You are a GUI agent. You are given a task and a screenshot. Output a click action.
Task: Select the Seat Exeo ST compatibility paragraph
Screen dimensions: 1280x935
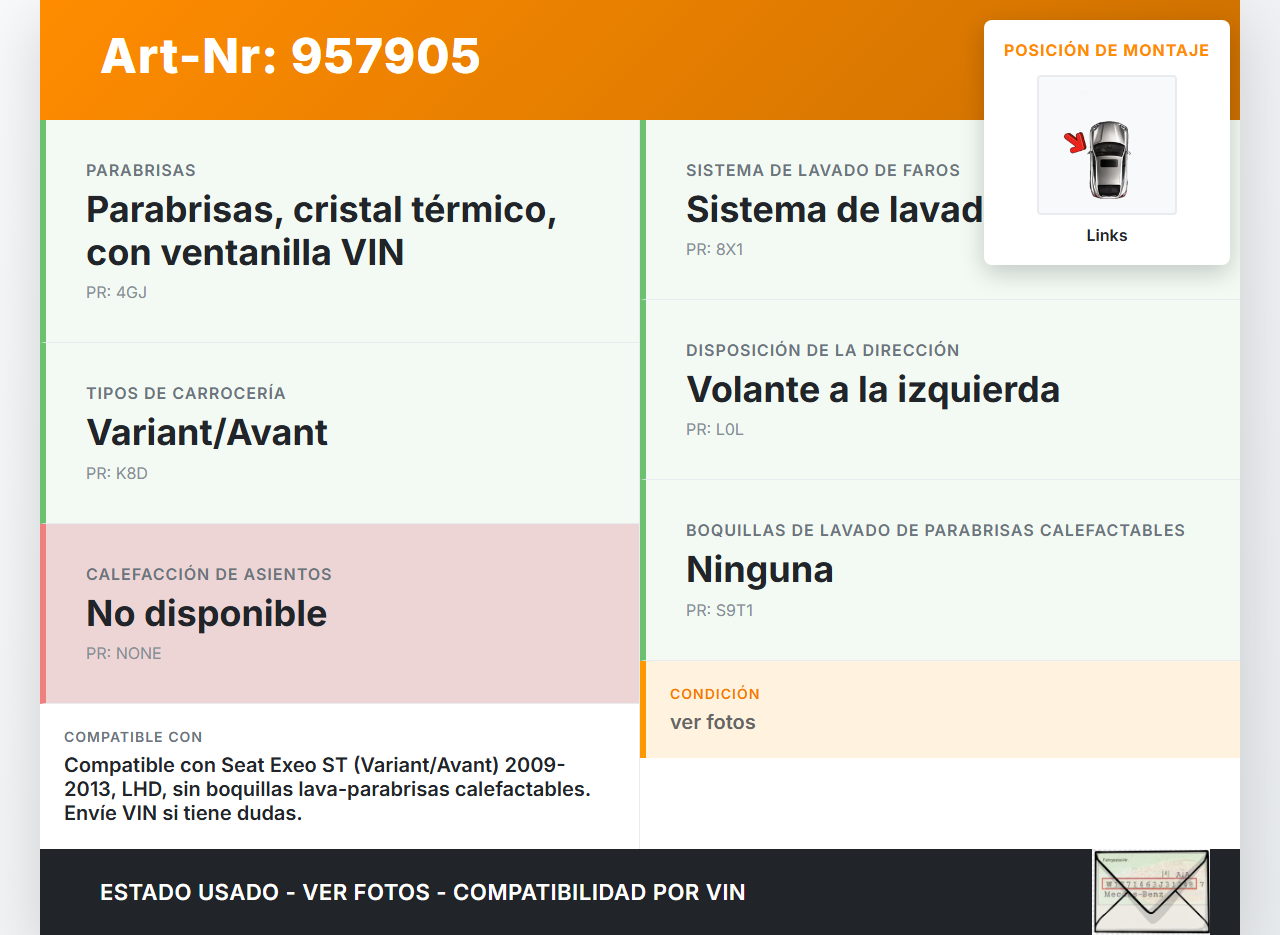point(328,789)
